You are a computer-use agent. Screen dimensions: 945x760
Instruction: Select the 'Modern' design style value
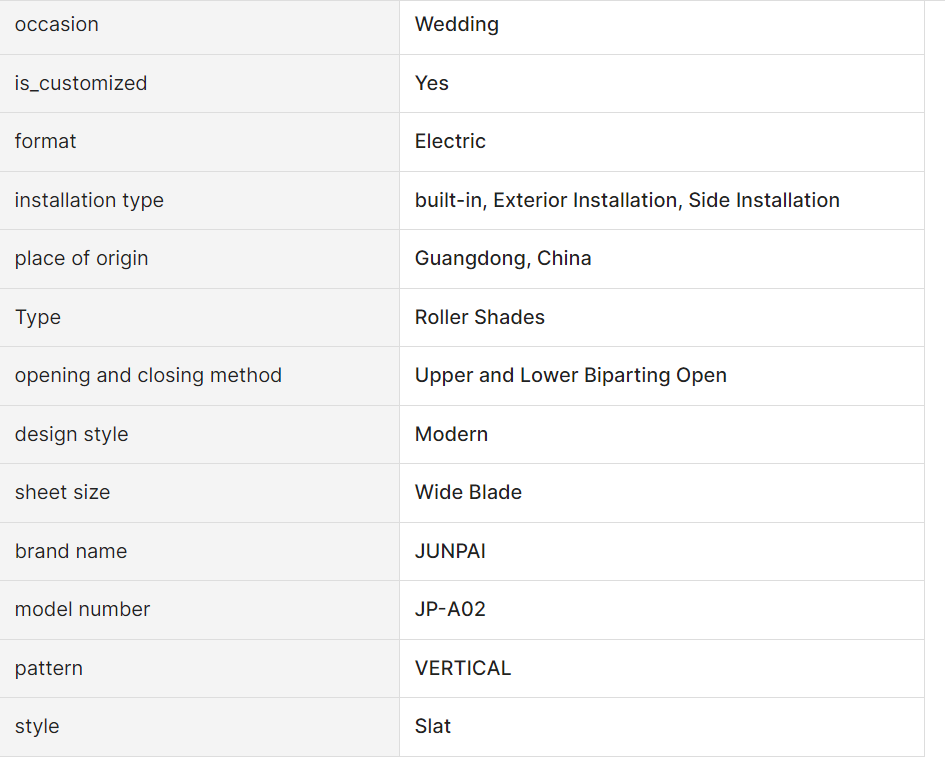(x=451, y=434)
